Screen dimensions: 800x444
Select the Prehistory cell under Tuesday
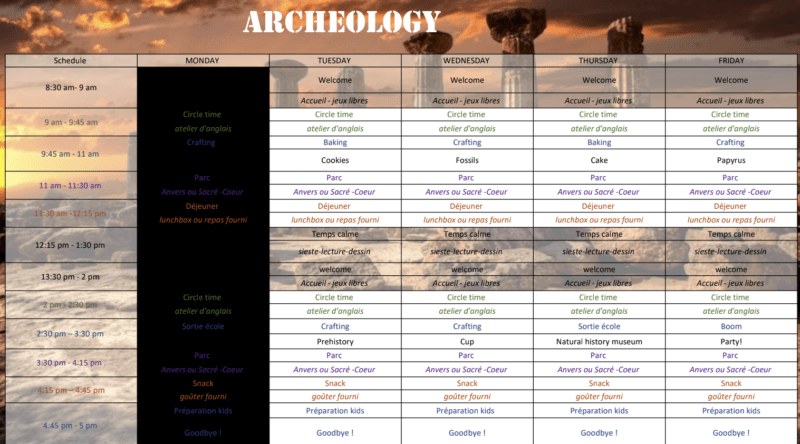(x=335, y=341)
